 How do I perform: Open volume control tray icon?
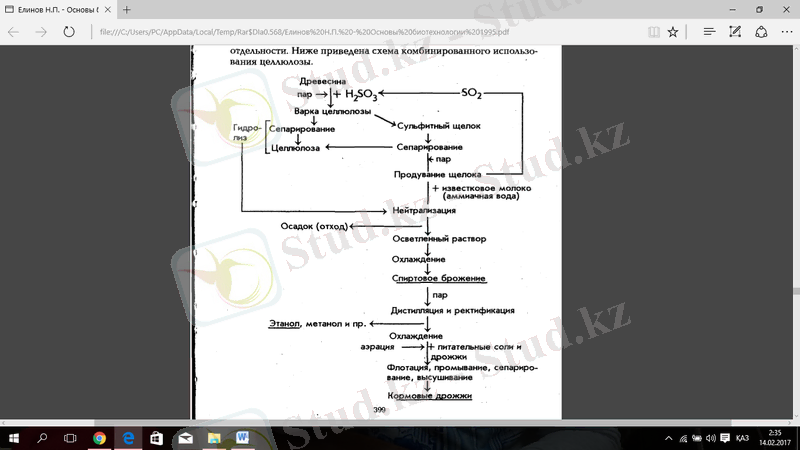[710, 438]
